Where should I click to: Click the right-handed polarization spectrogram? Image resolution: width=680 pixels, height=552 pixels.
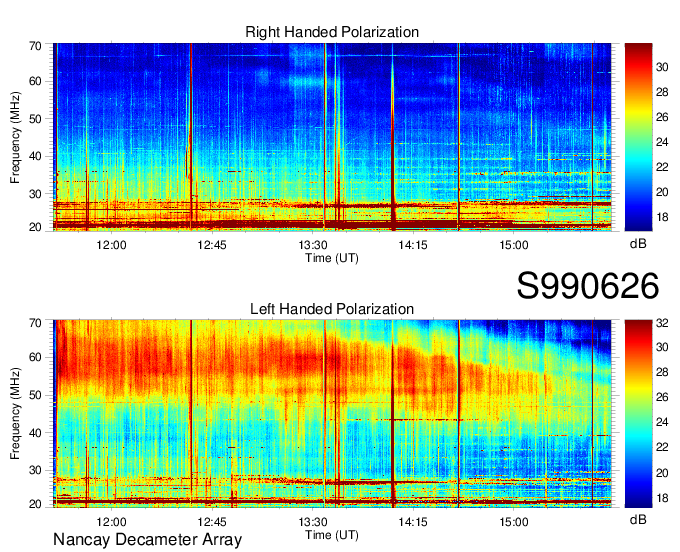click(x=332, y=137)
